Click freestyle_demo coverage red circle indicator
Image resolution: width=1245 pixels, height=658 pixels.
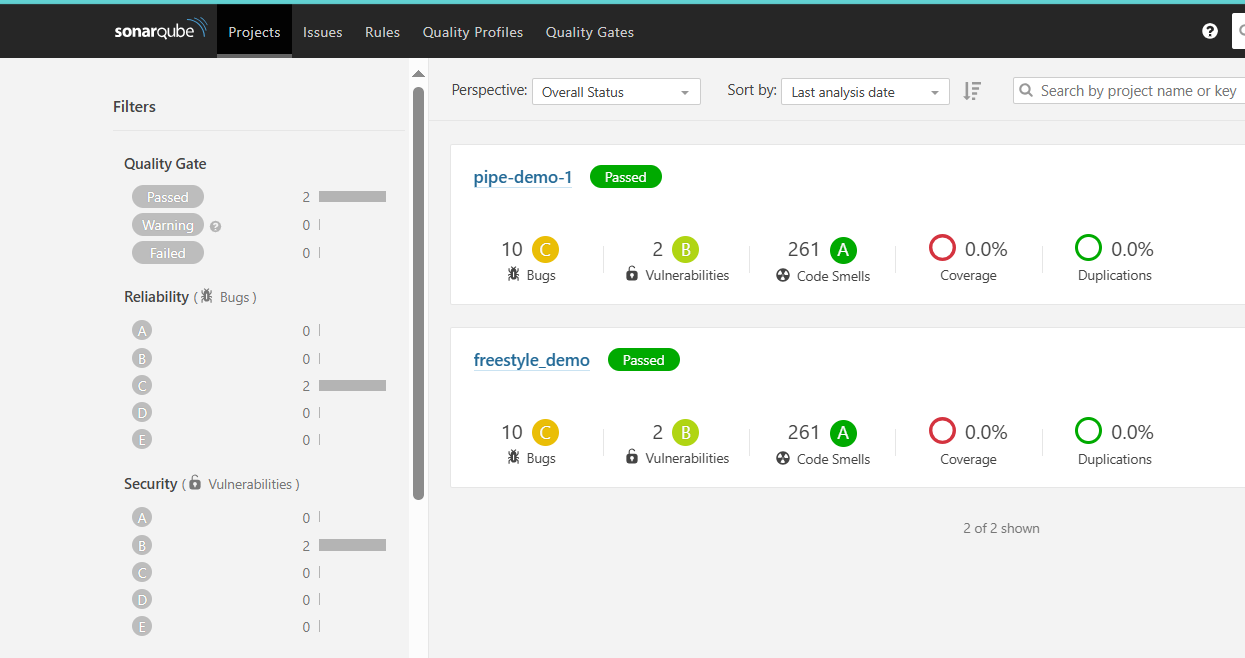(x=942, y=431)
